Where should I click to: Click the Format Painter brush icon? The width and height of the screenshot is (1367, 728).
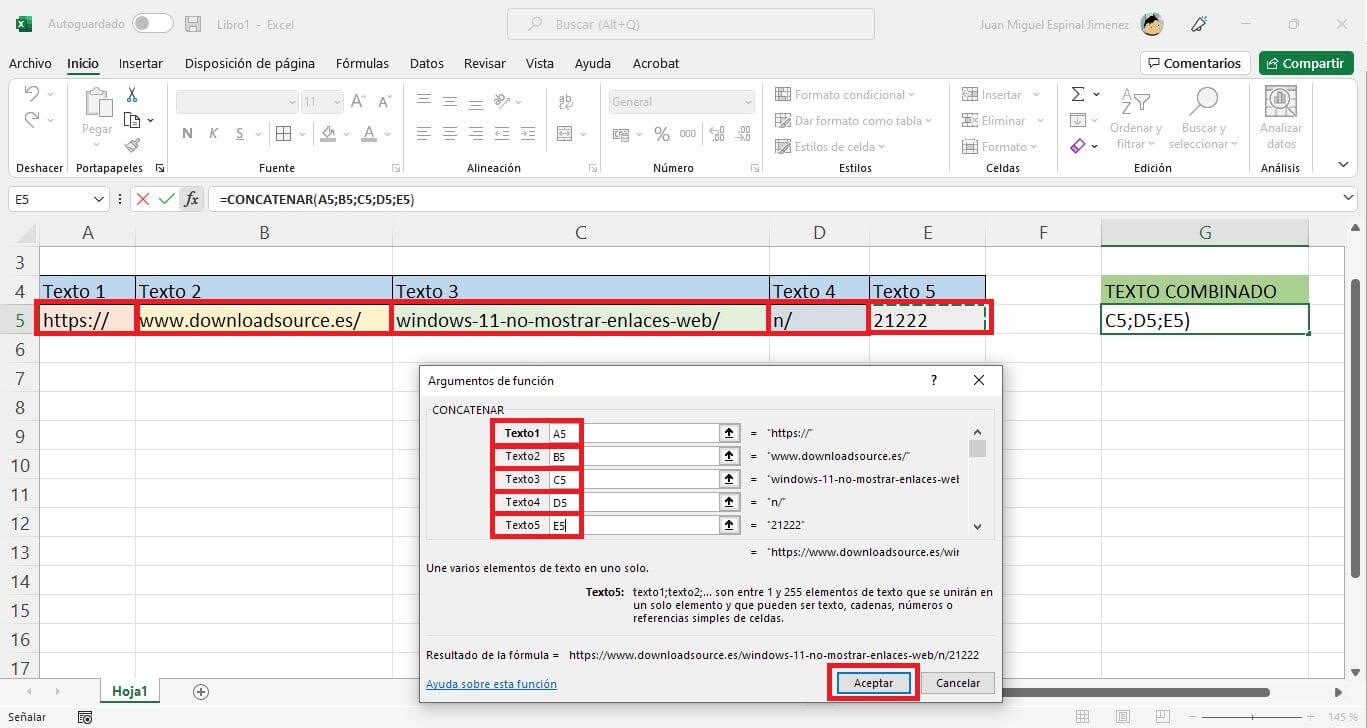(x=131, y=145)
